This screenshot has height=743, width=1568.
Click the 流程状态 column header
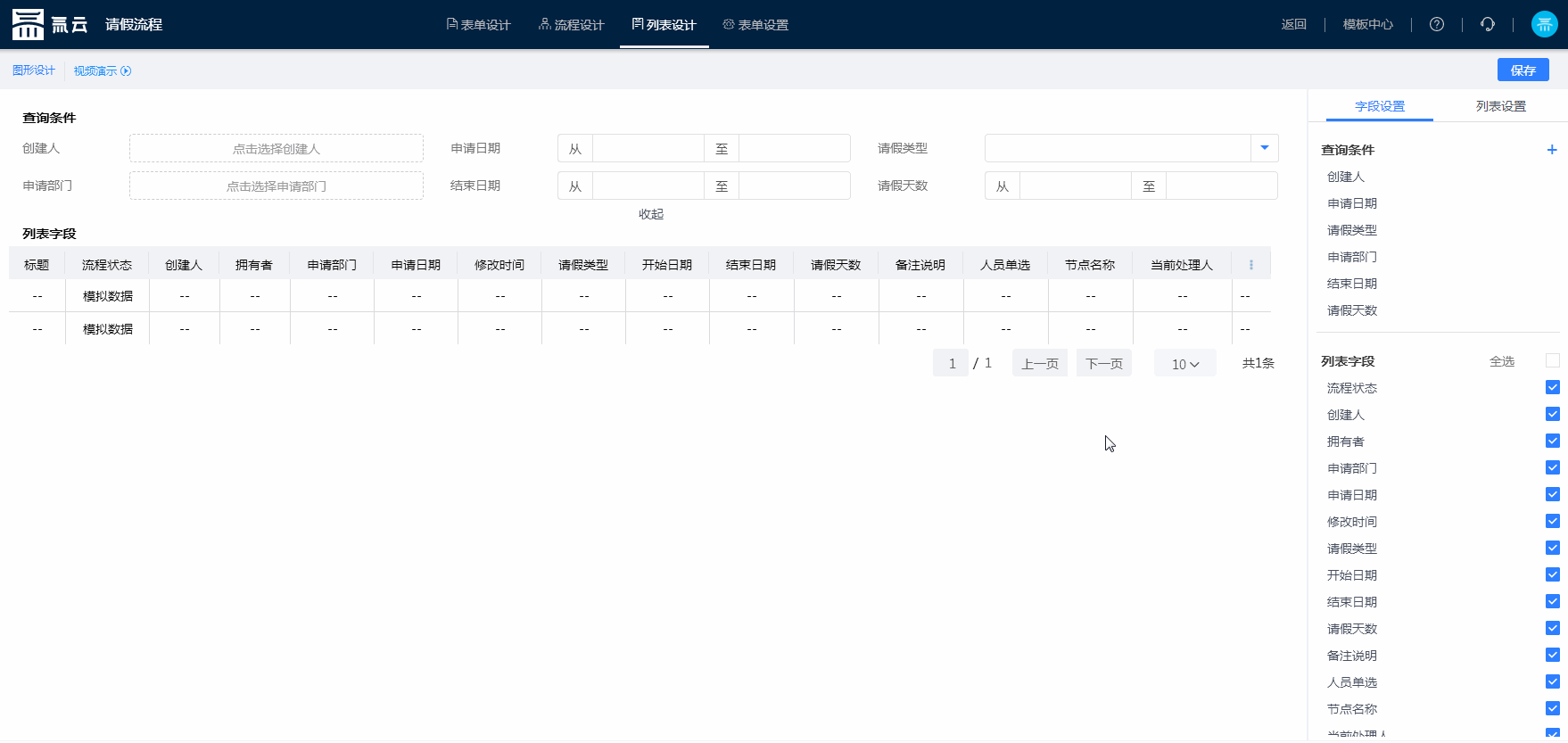pos(107,265)
